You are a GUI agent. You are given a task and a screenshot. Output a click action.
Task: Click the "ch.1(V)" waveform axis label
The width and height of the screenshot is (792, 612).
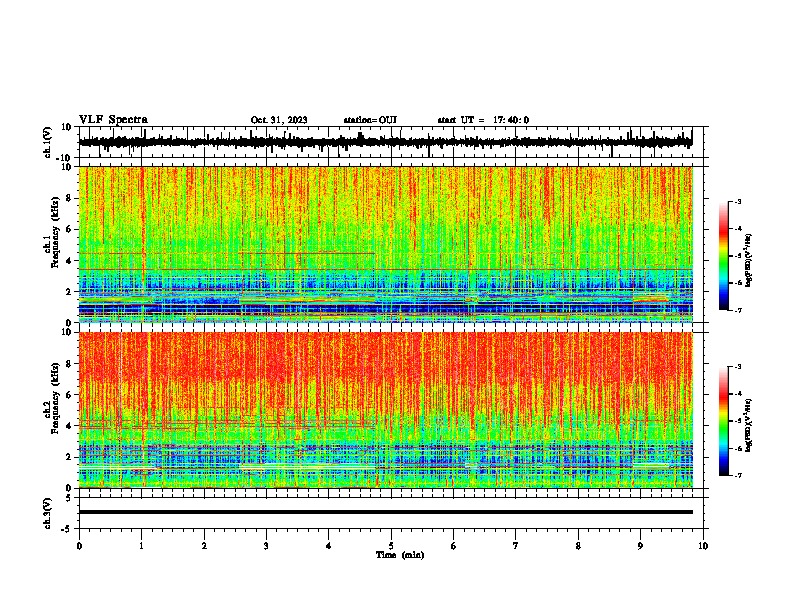(48, 142)
